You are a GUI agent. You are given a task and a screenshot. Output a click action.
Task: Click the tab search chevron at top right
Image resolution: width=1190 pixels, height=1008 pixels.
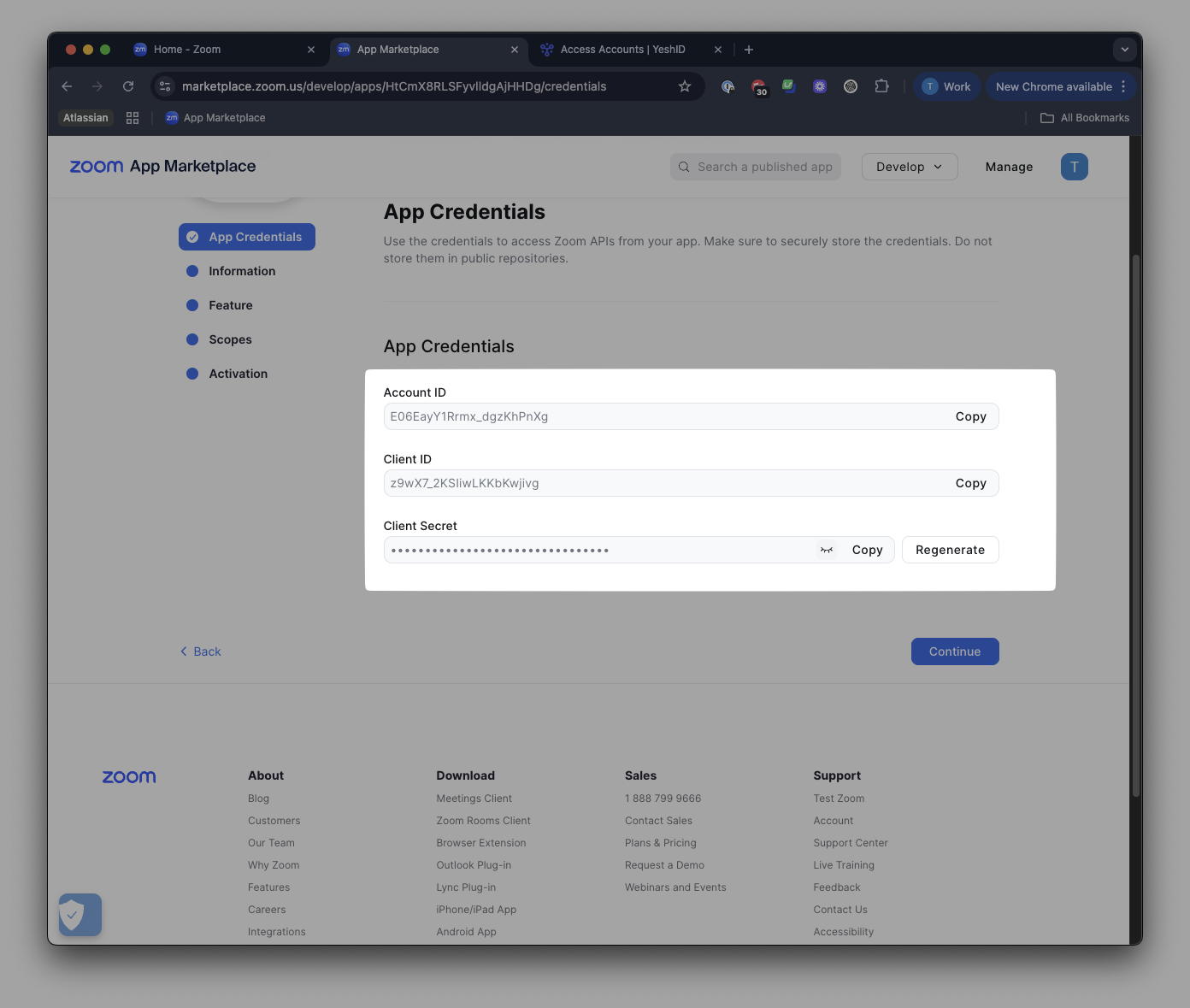tap(1125, 50)
